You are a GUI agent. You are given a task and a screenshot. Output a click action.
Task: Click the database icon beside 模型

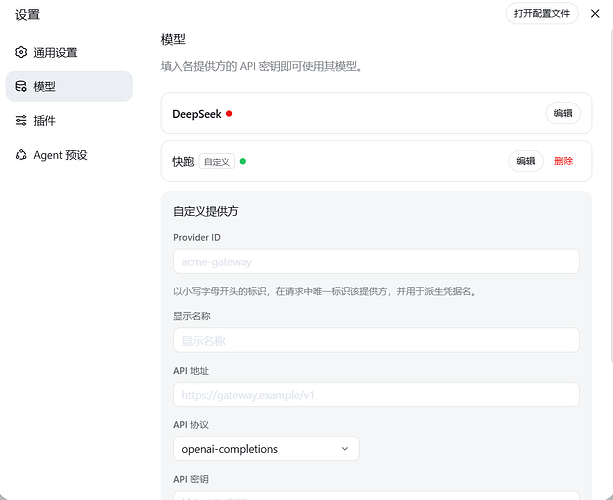coord(21,86)
